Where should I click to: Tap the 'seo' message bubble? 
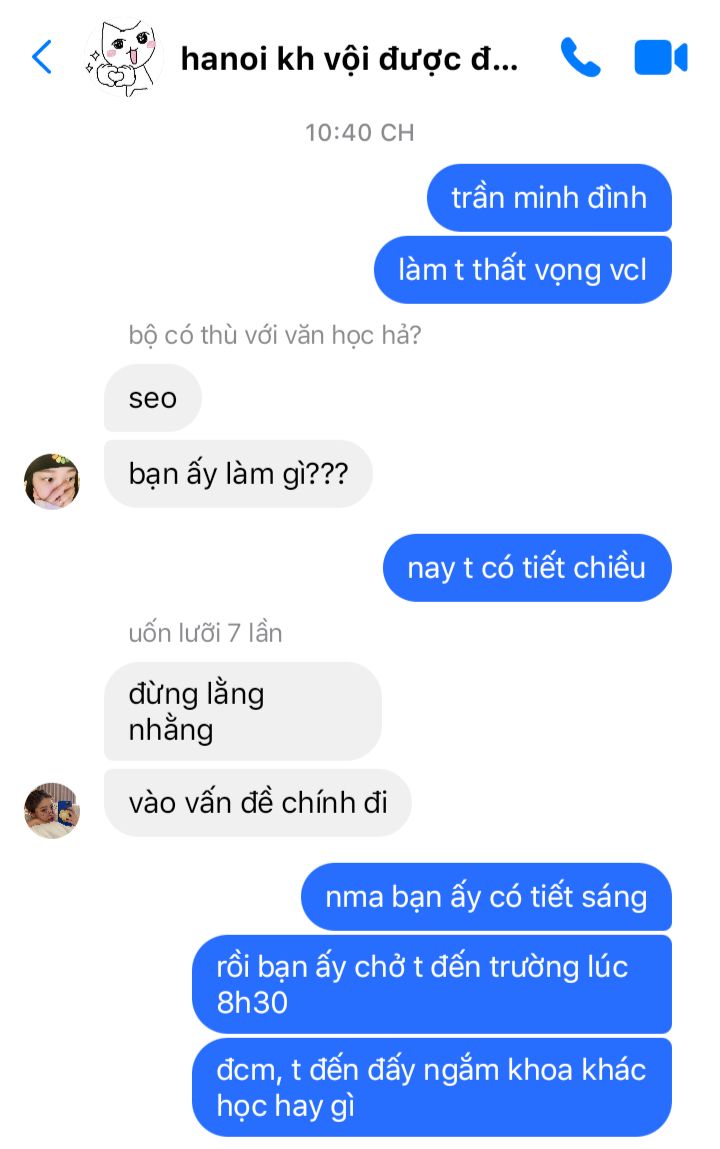tap(152, 398)
